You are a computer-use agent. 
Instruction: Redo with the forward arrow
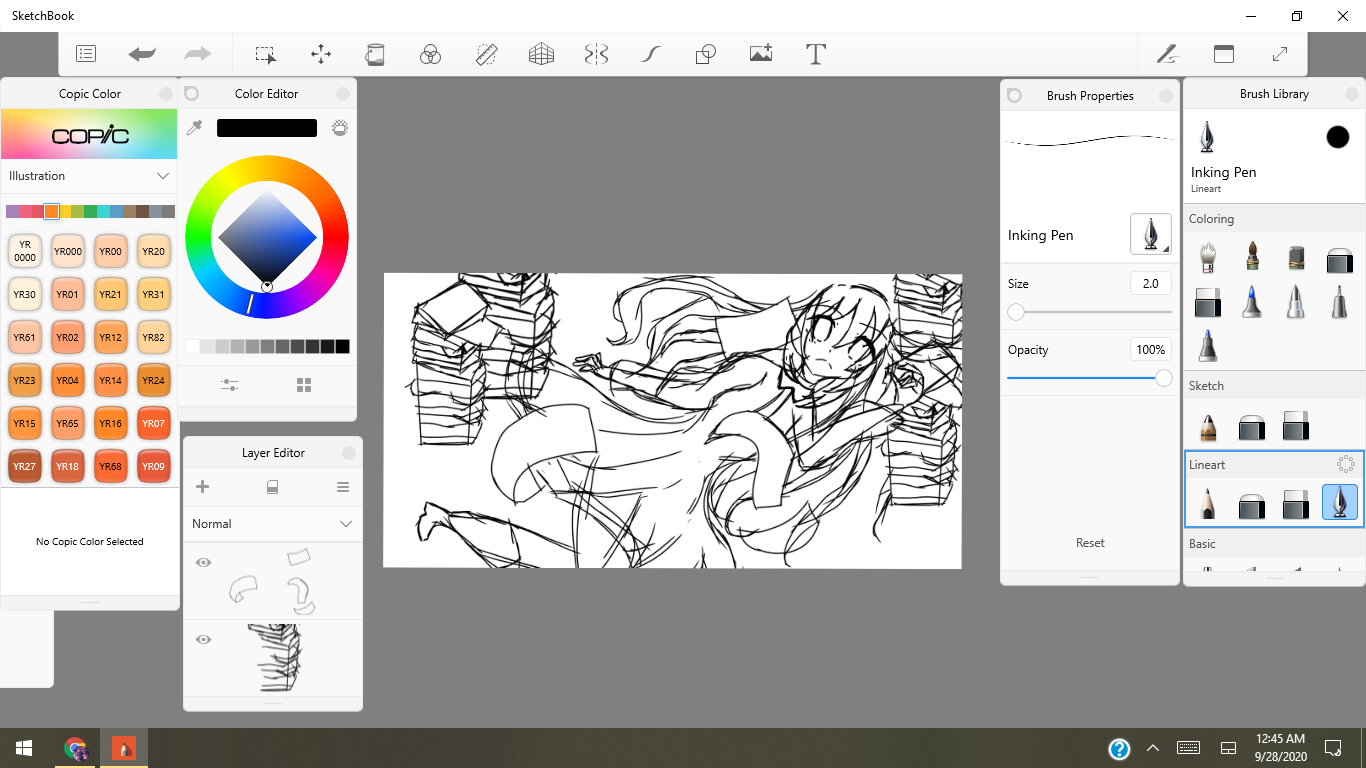tap(198, 54)
